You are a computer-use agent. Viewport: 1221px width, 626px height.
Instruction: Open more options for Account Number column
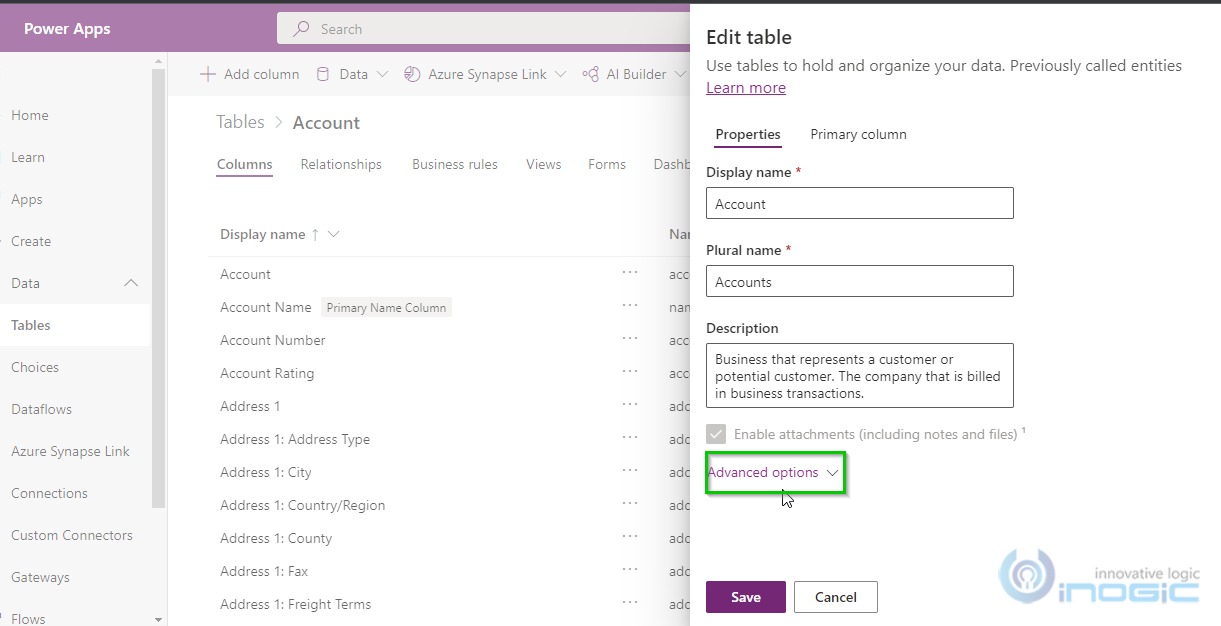[629, 338]
